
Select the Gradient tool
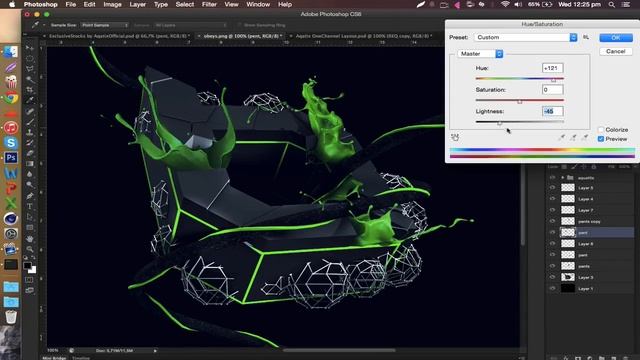(30, 164)
